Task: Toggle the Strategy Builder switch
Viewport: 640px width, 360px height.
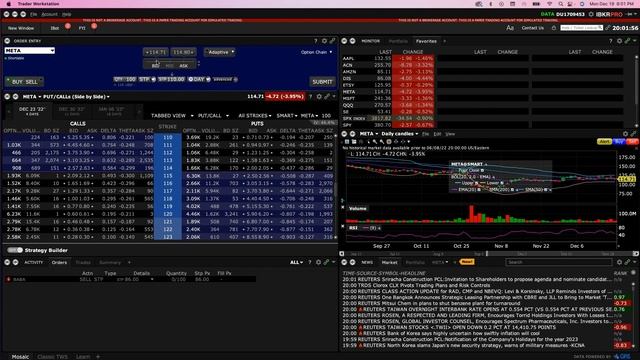Action: pos(15,250)
